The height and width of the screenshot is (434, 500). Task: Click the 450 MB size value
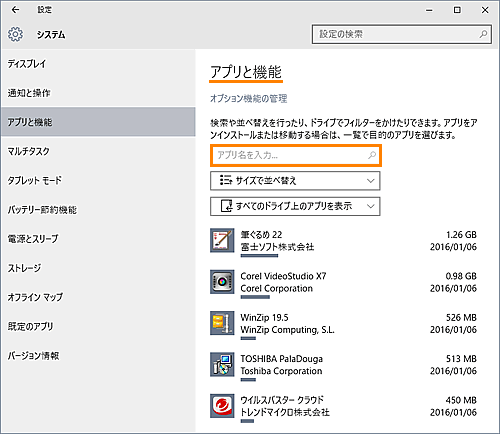[461, 400]
